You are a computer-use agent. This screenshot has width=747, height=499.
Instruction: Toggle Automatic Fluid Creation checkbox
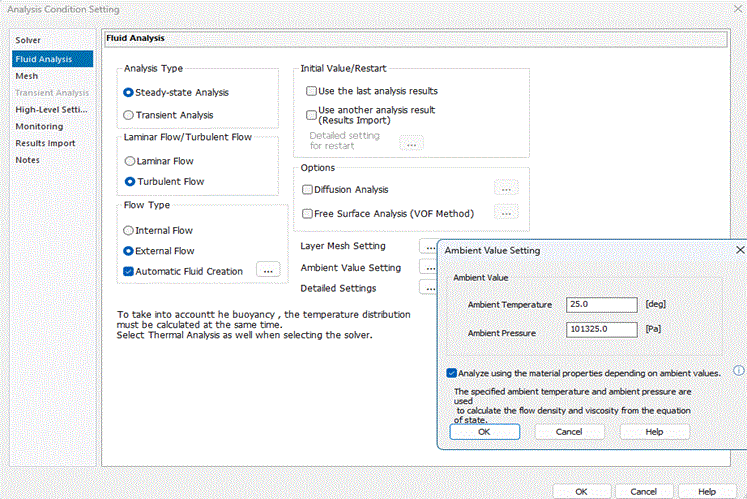click(x=129, y=270)
